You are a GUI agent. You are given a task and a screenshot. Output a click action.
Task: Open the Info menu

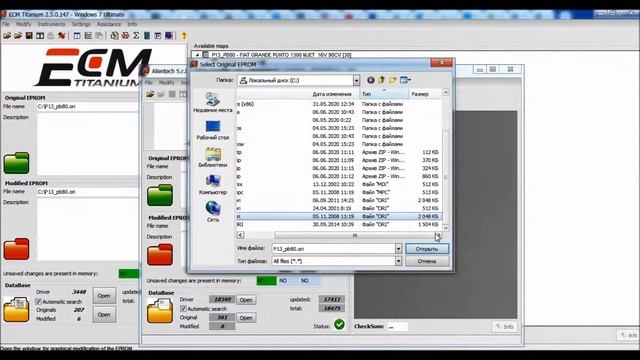point(132,24)
